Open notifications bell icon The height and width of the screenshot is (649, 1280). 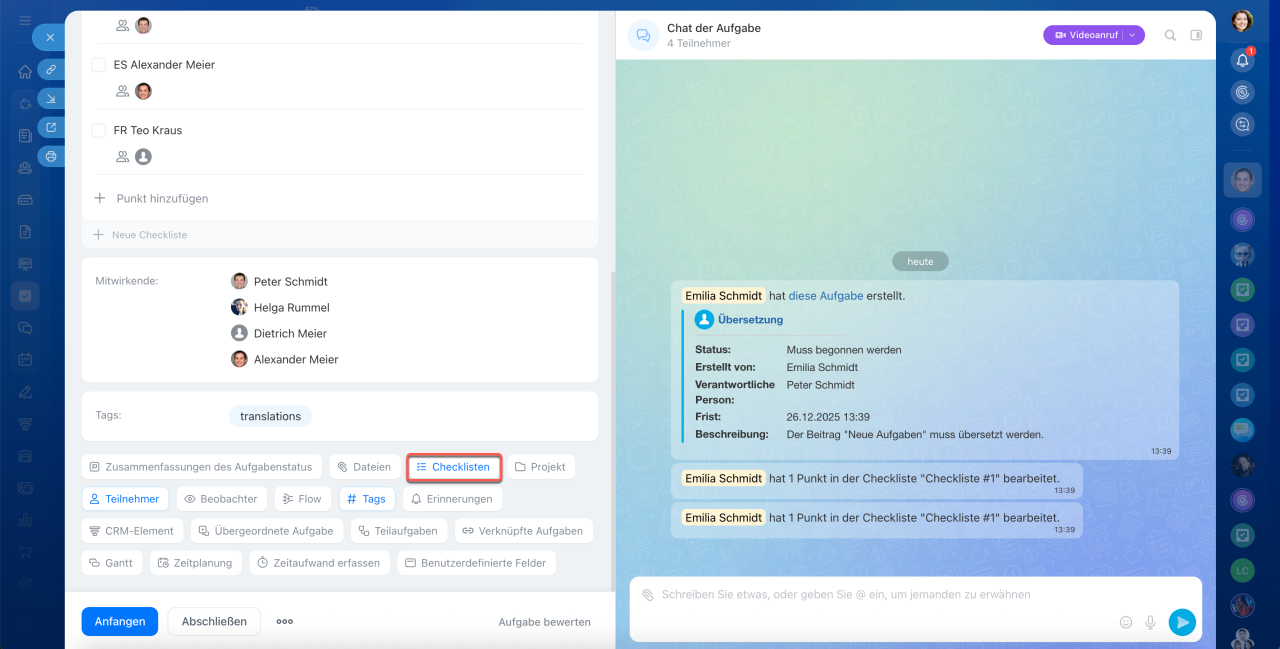point(1242,60)
